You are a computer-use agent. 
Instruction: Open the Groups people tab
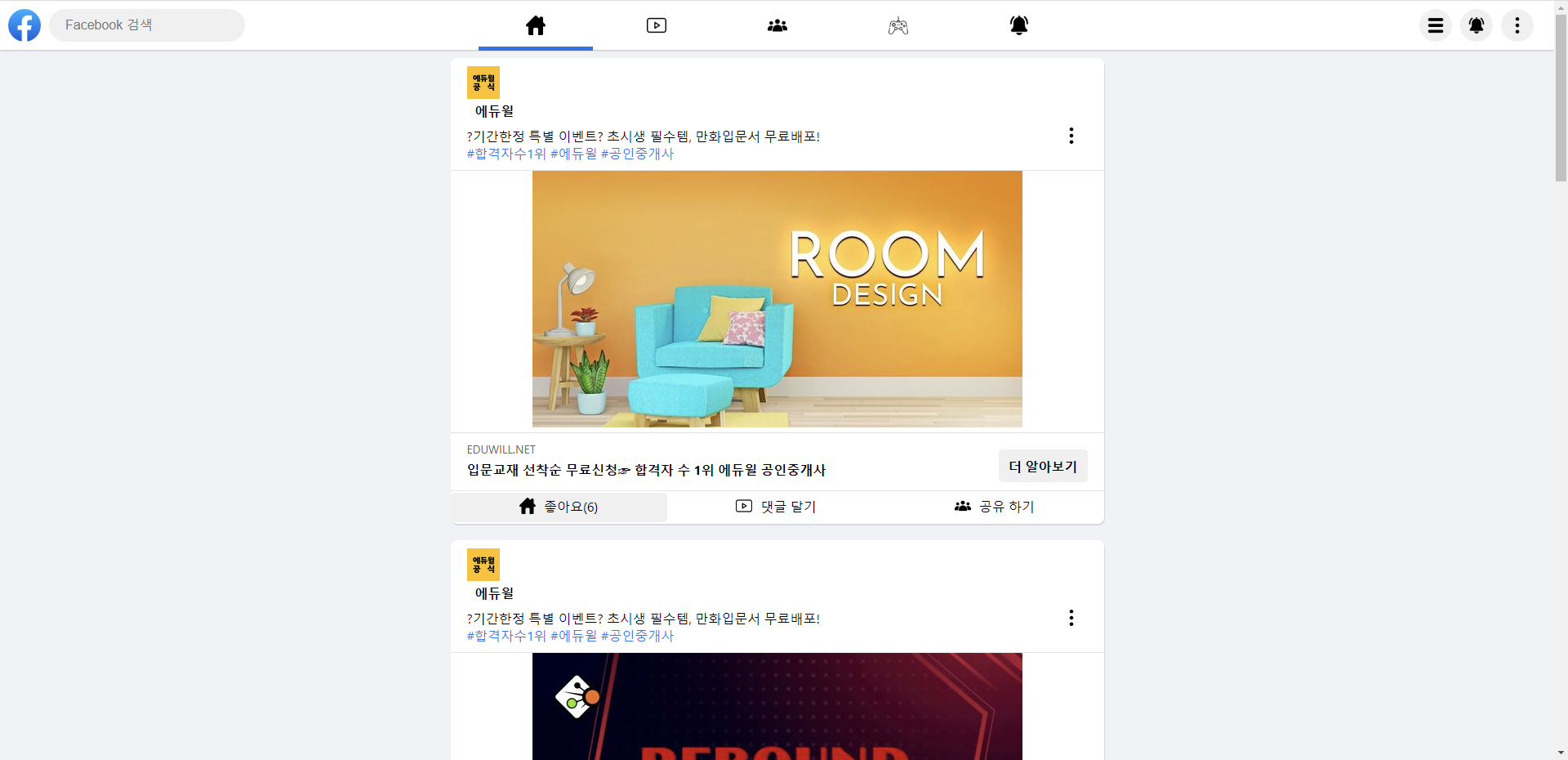click(777, 25)
